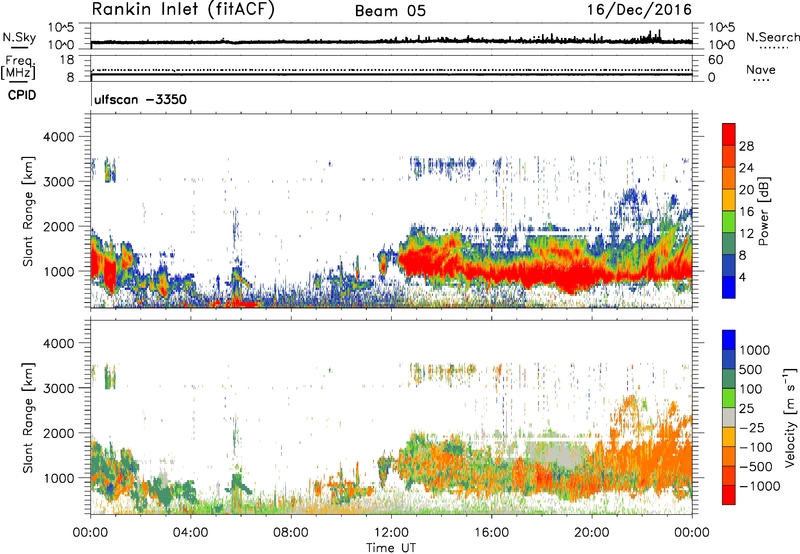Click the blue top segment of Velocity colorbar

pyautogui.click(x=729, y=340)
